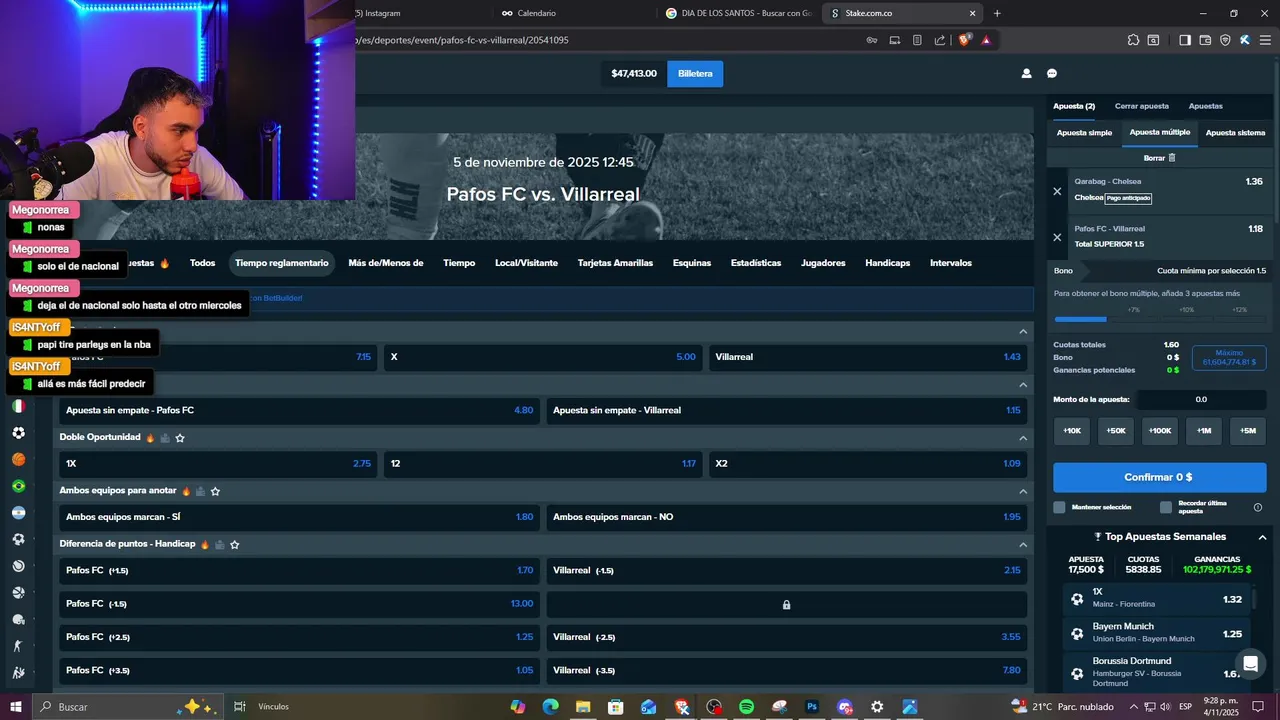Add +100K to bet amount
Screen dimensions: 1280x720
(1159, 431)
